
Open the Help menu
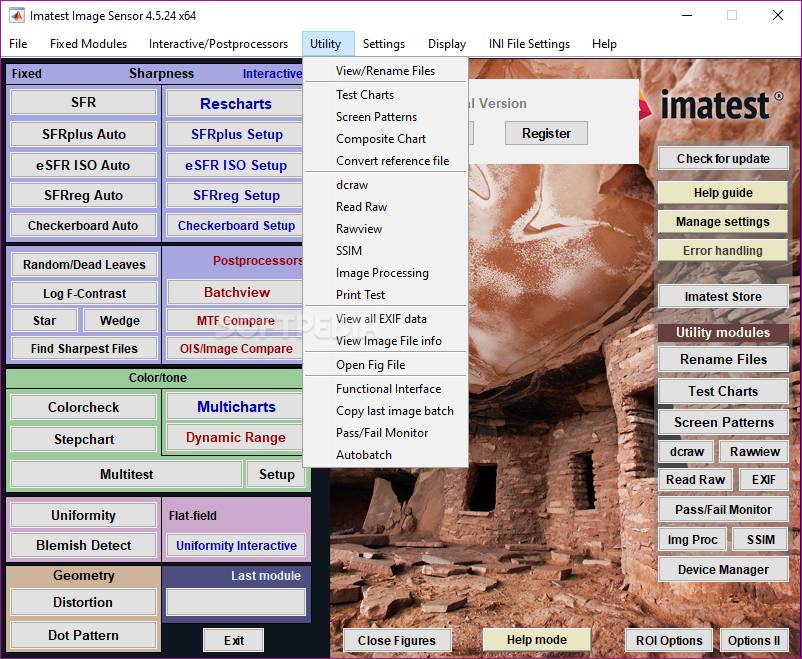604,44
